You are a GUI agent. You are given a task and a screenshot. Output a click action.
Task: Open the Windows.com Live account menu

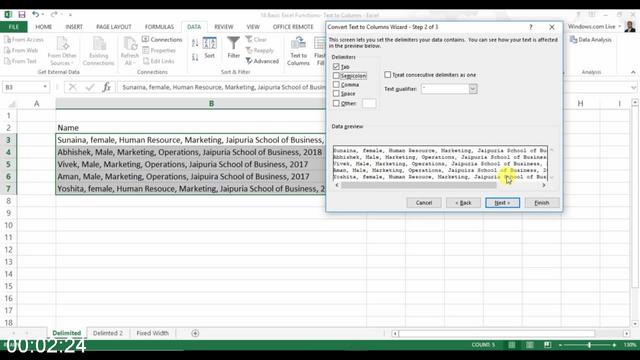coord(594,27)
